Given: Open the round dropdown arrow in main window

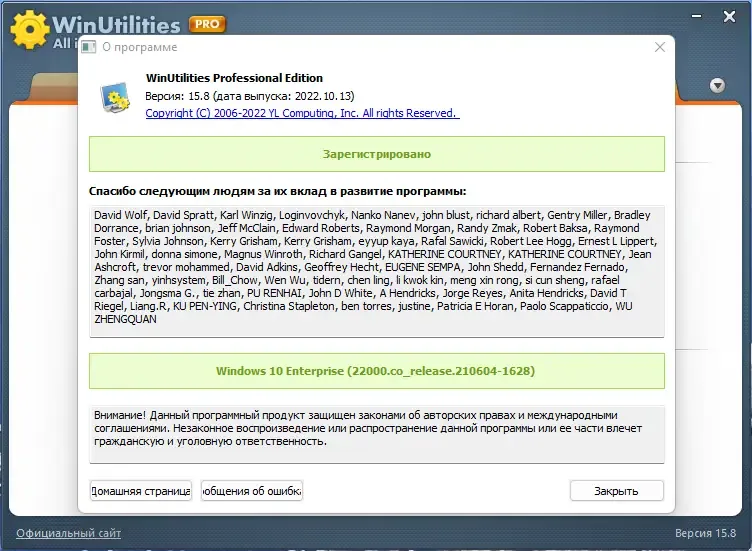Looking at the screenshot, I should point(717,85).
